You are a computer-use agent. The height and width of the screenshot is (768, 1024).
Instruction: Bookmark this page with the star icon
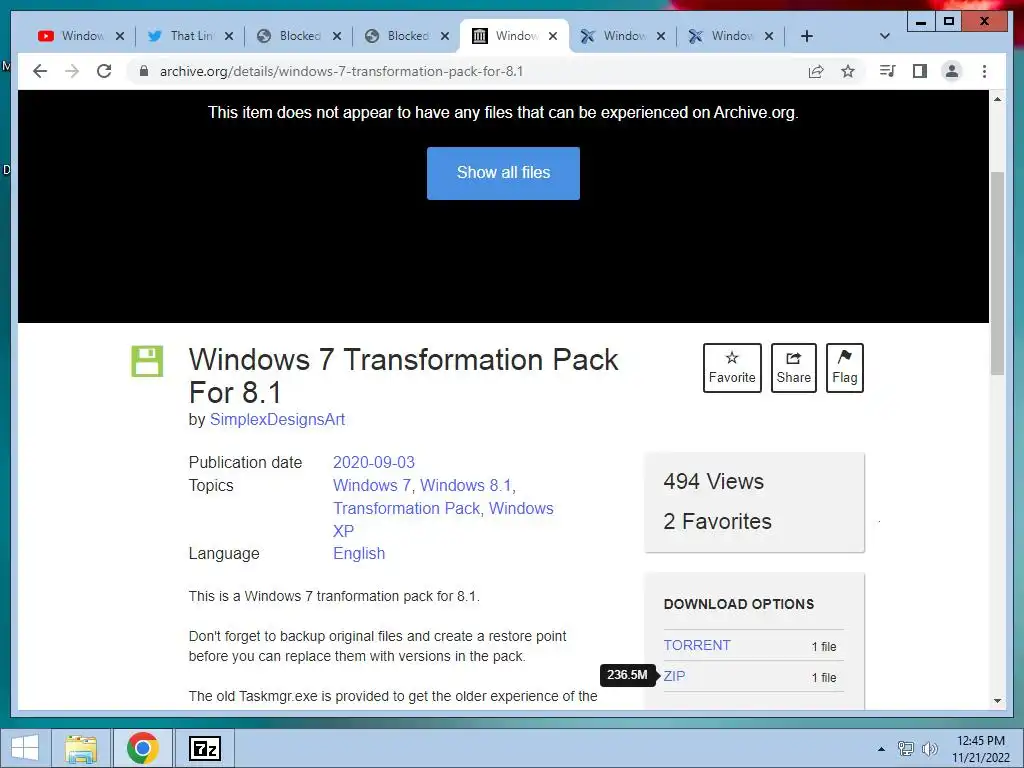[848, 71]
